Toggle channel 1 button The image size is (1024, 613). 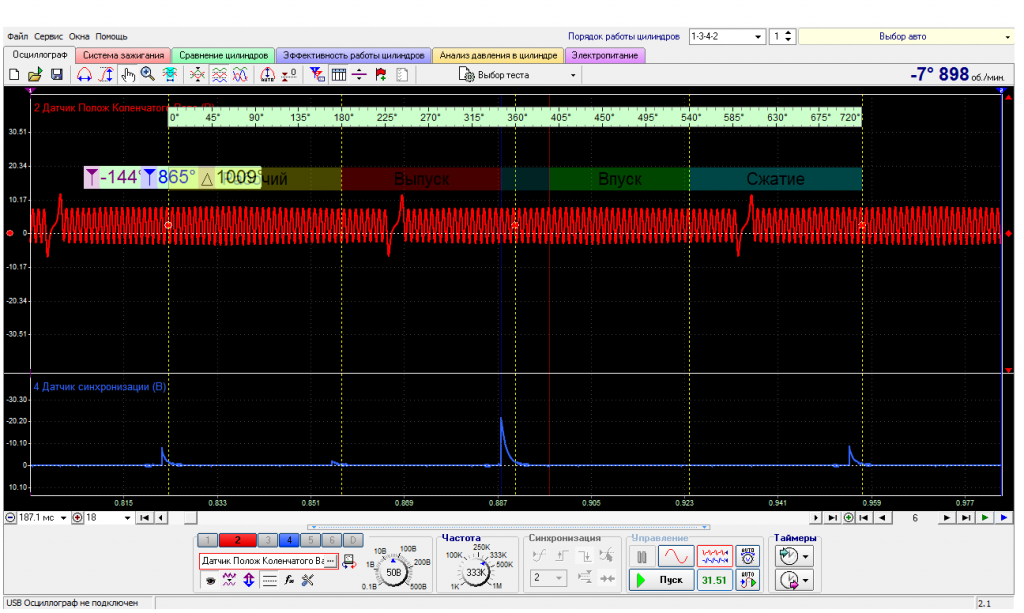(208, 540)
